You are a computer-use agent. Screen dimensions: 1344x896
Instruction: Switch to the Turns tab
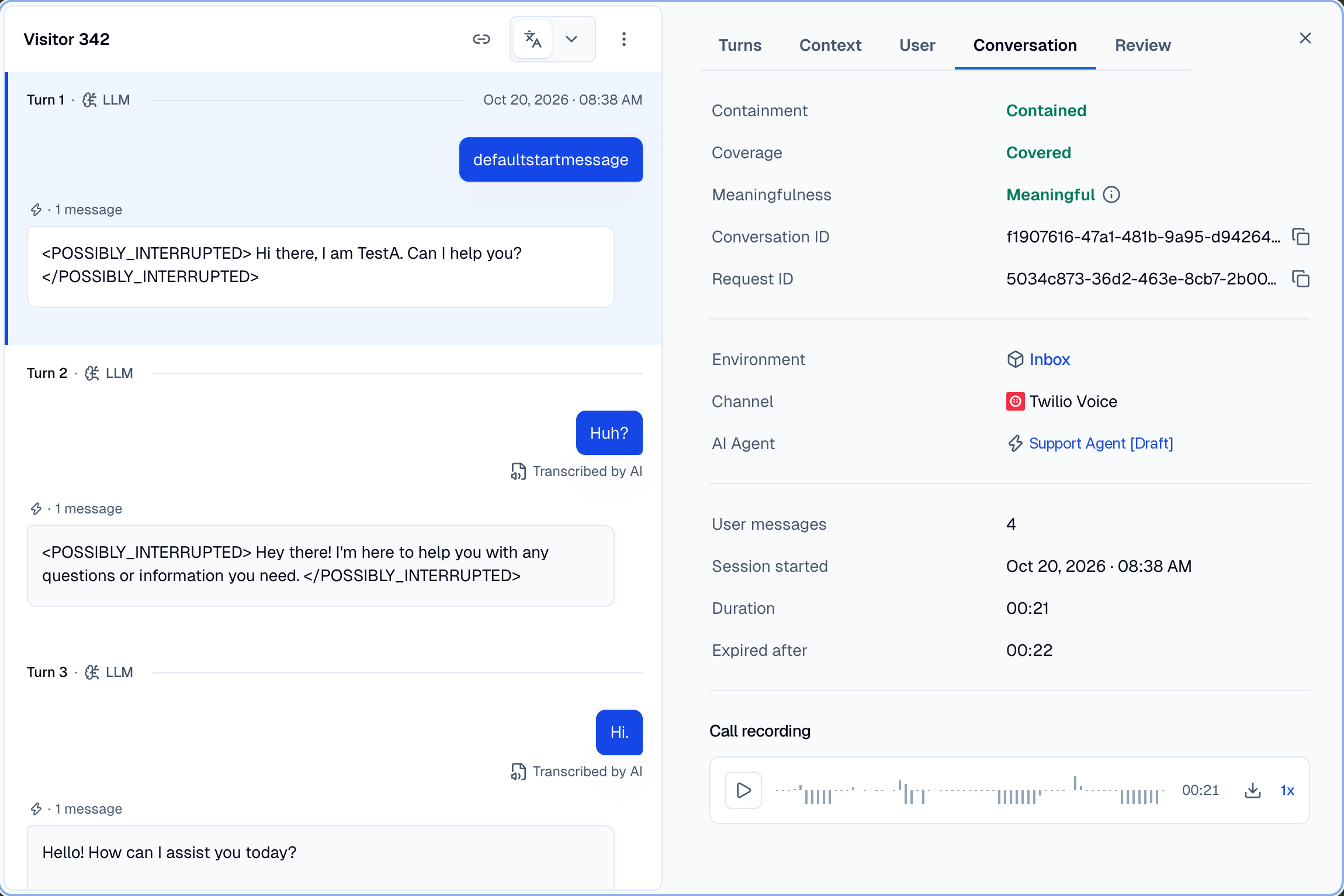[x=740, y=46]
